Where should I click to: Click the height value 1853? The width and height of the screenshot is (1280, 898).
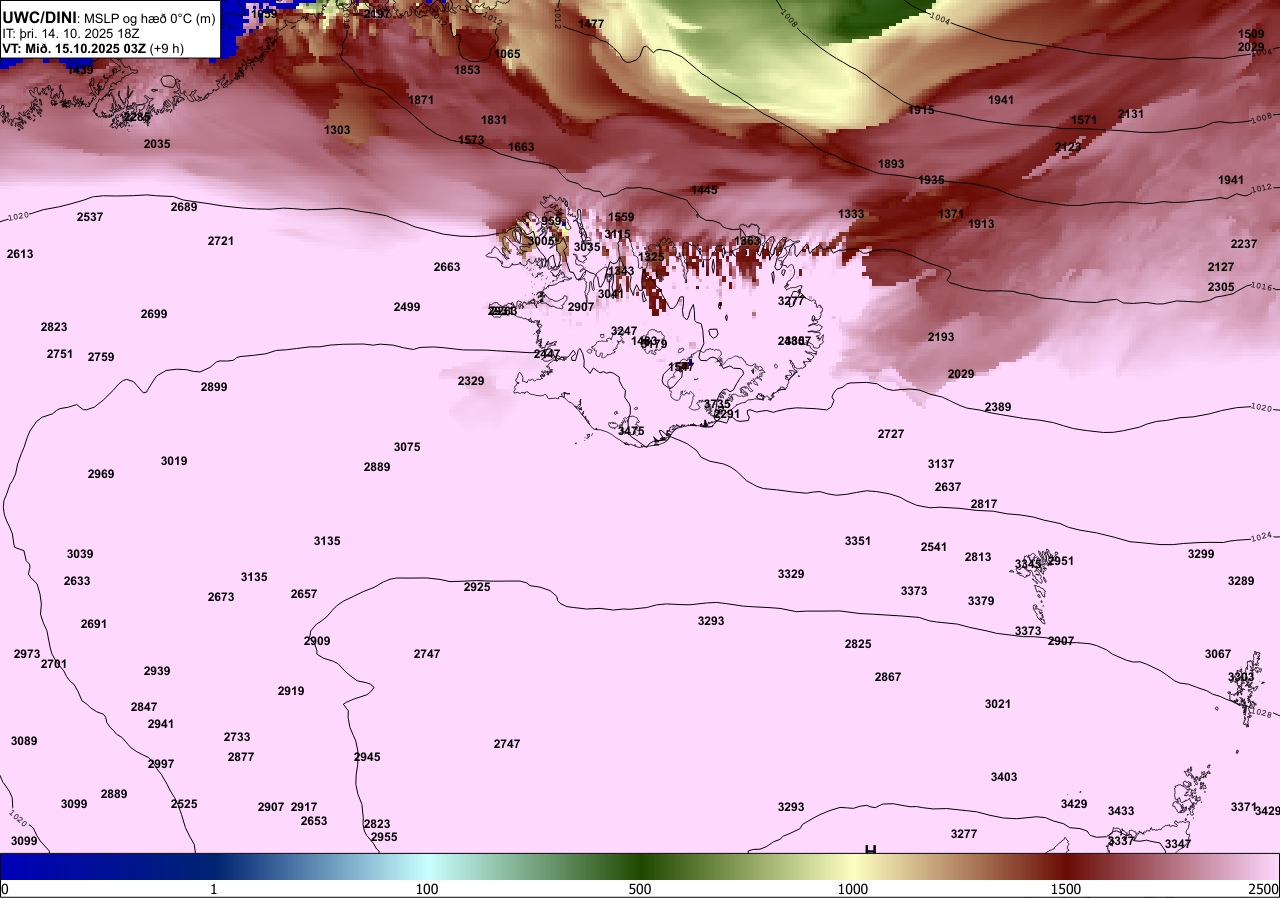point(467,70)
